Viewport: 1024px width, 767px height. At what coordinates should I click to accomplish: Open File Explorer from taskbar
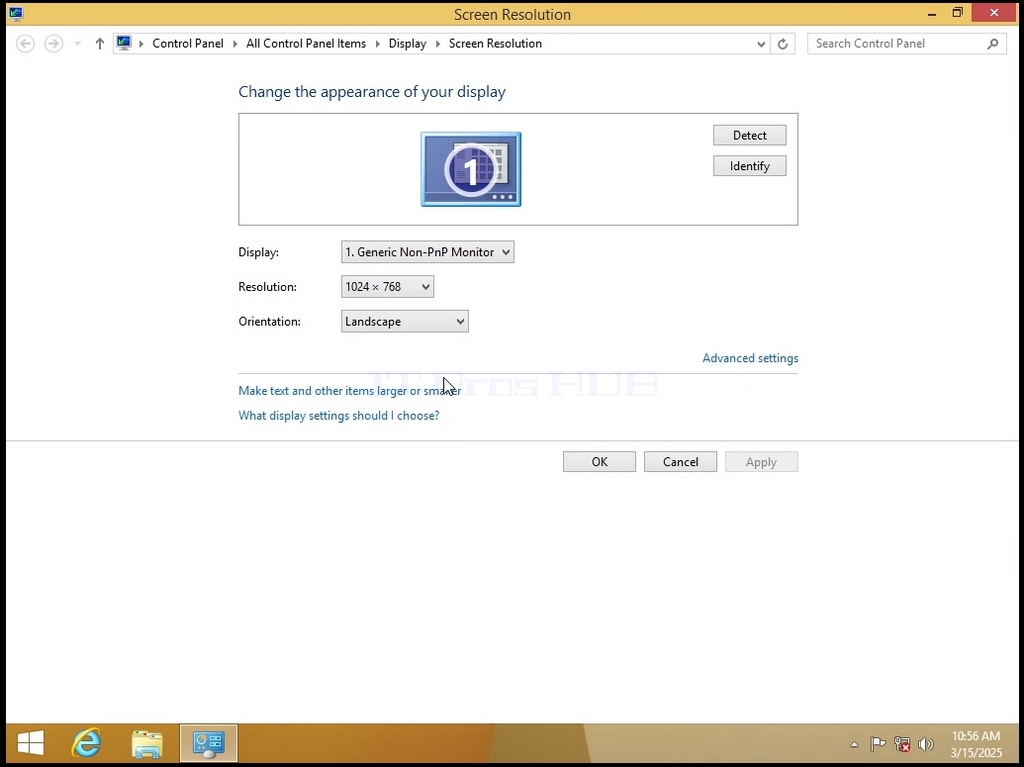pos(147,743)
